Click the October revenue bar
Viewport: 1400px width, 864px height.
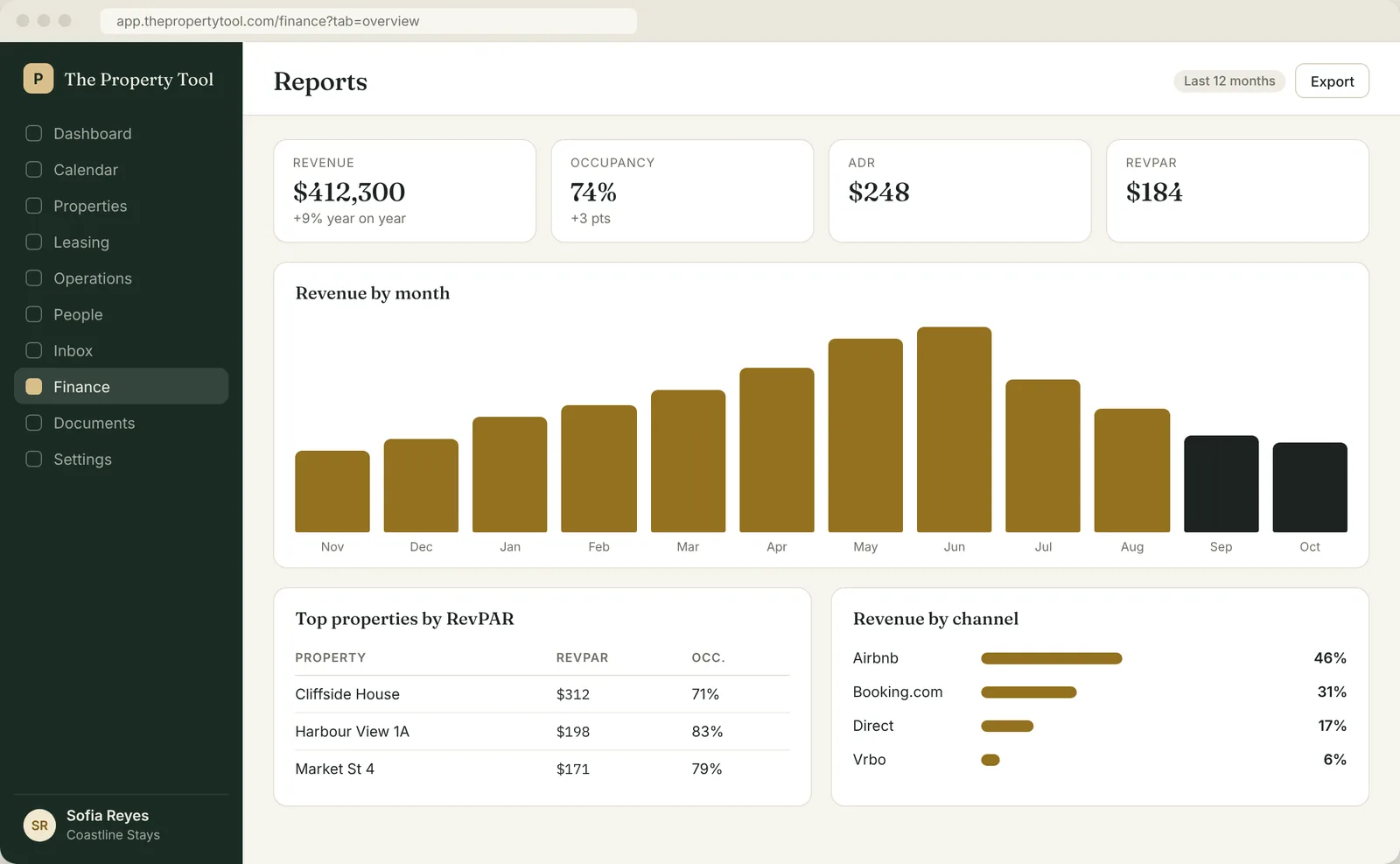click(x=1310, y=487)
